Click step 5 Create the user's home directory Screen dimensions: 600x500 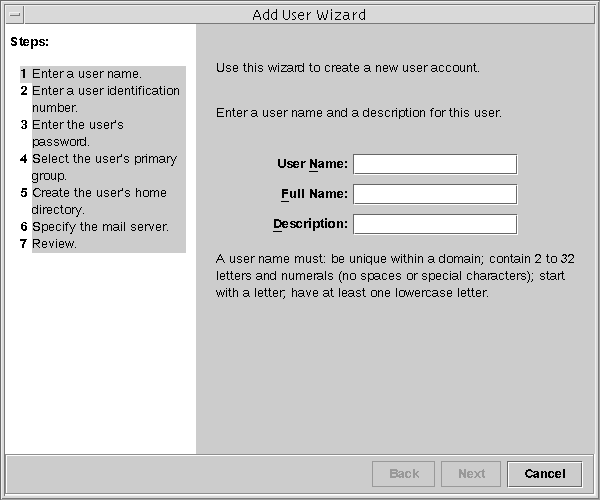click(98, 201)
